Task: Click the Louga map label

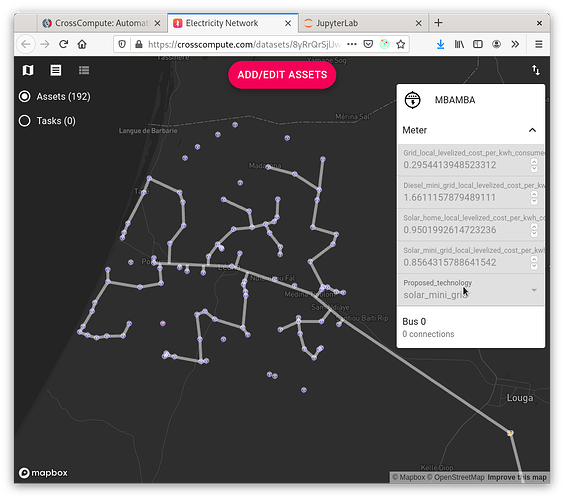Action: click(x=520, y=398)
